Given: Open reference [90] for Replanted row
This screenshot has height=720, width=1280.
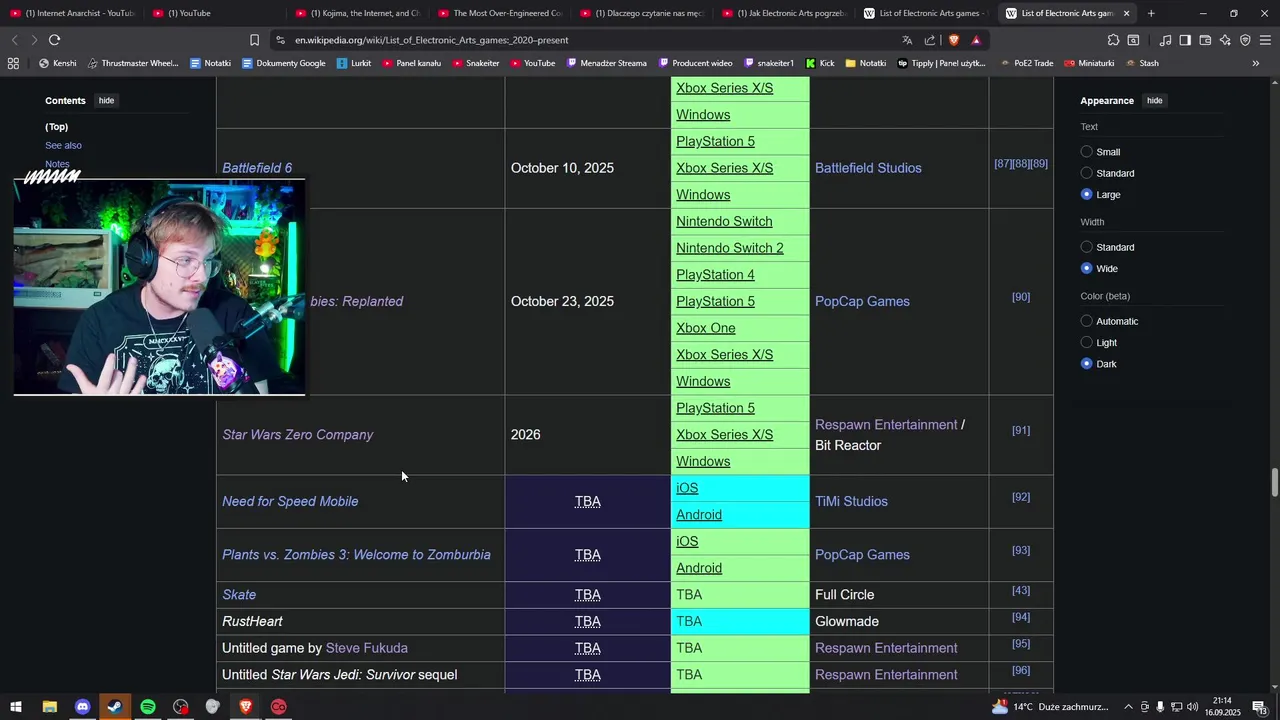Looking at the screenshot, I should [1021, 297].
